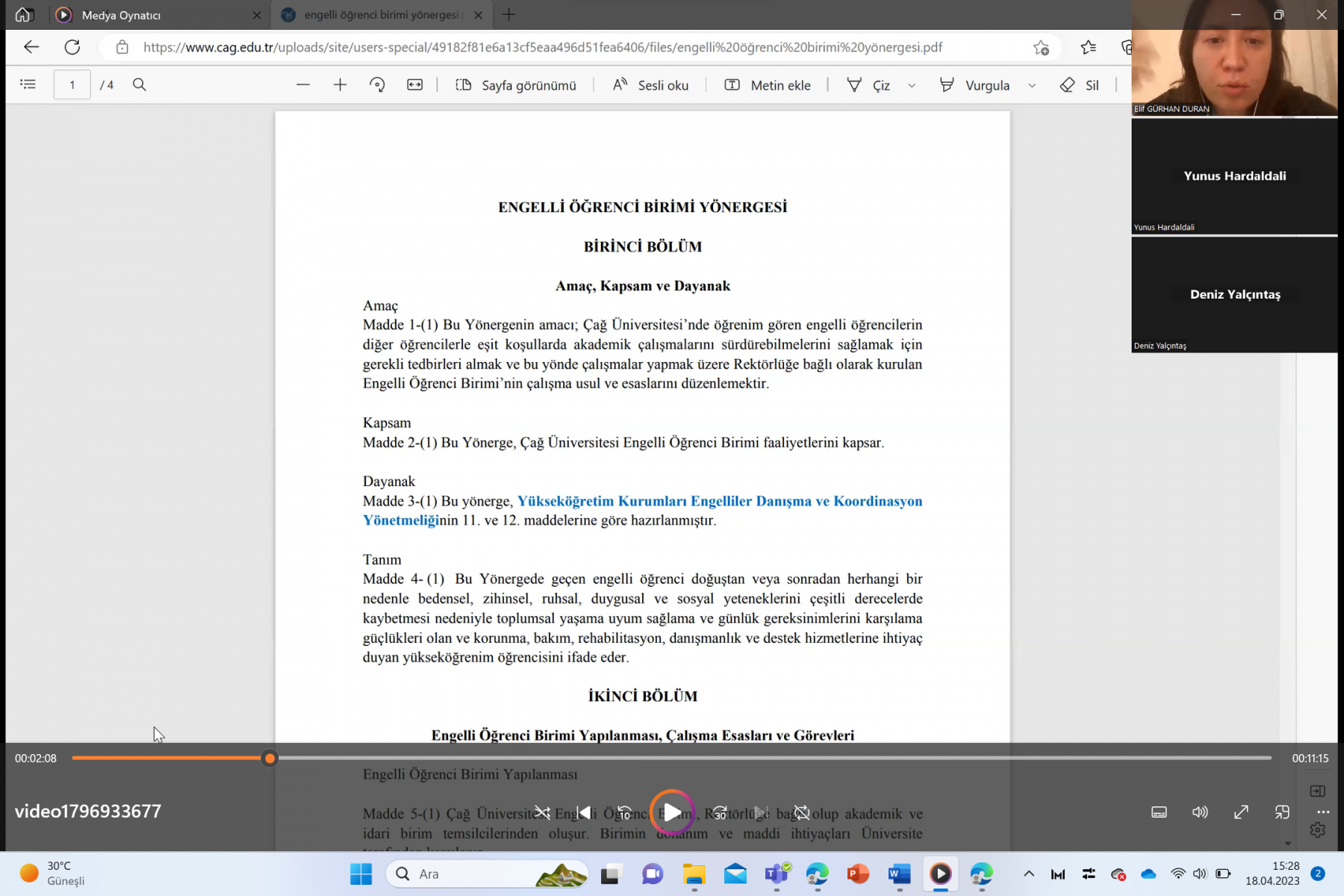
Task: Play the video
Action: [671, 812]
